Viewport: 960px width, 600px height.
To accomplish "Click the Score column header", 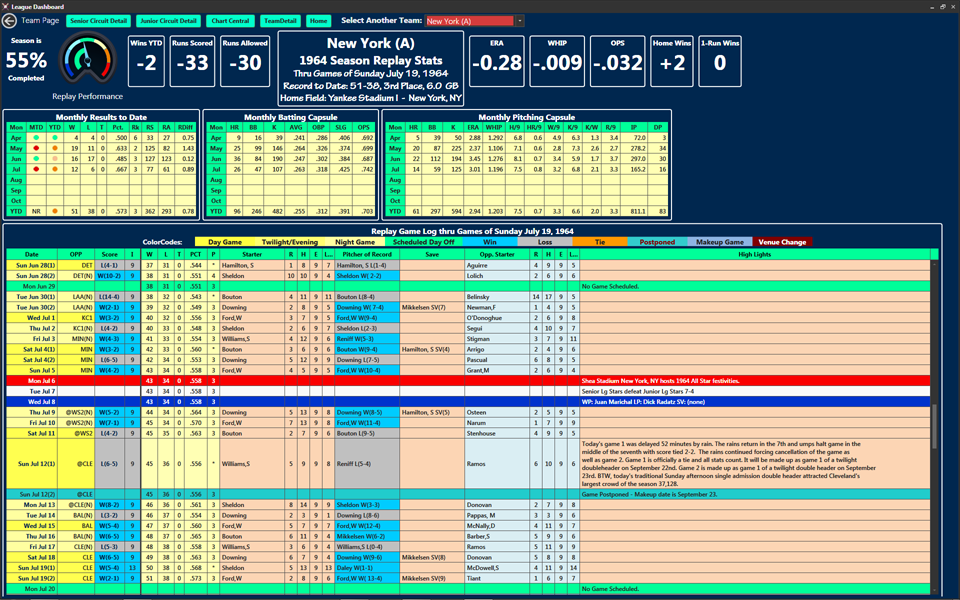I will 110,254.
